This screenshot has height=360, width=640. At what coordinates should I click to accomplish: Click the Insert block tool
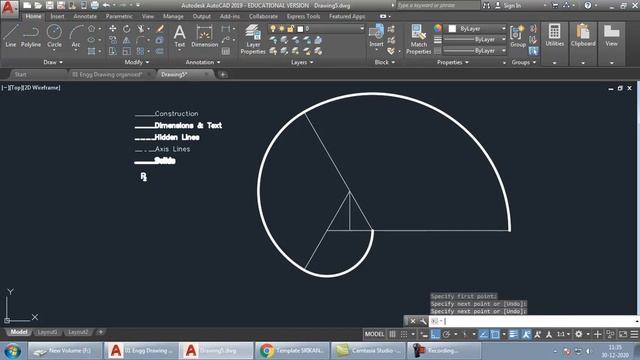click(x=376, y=36)
